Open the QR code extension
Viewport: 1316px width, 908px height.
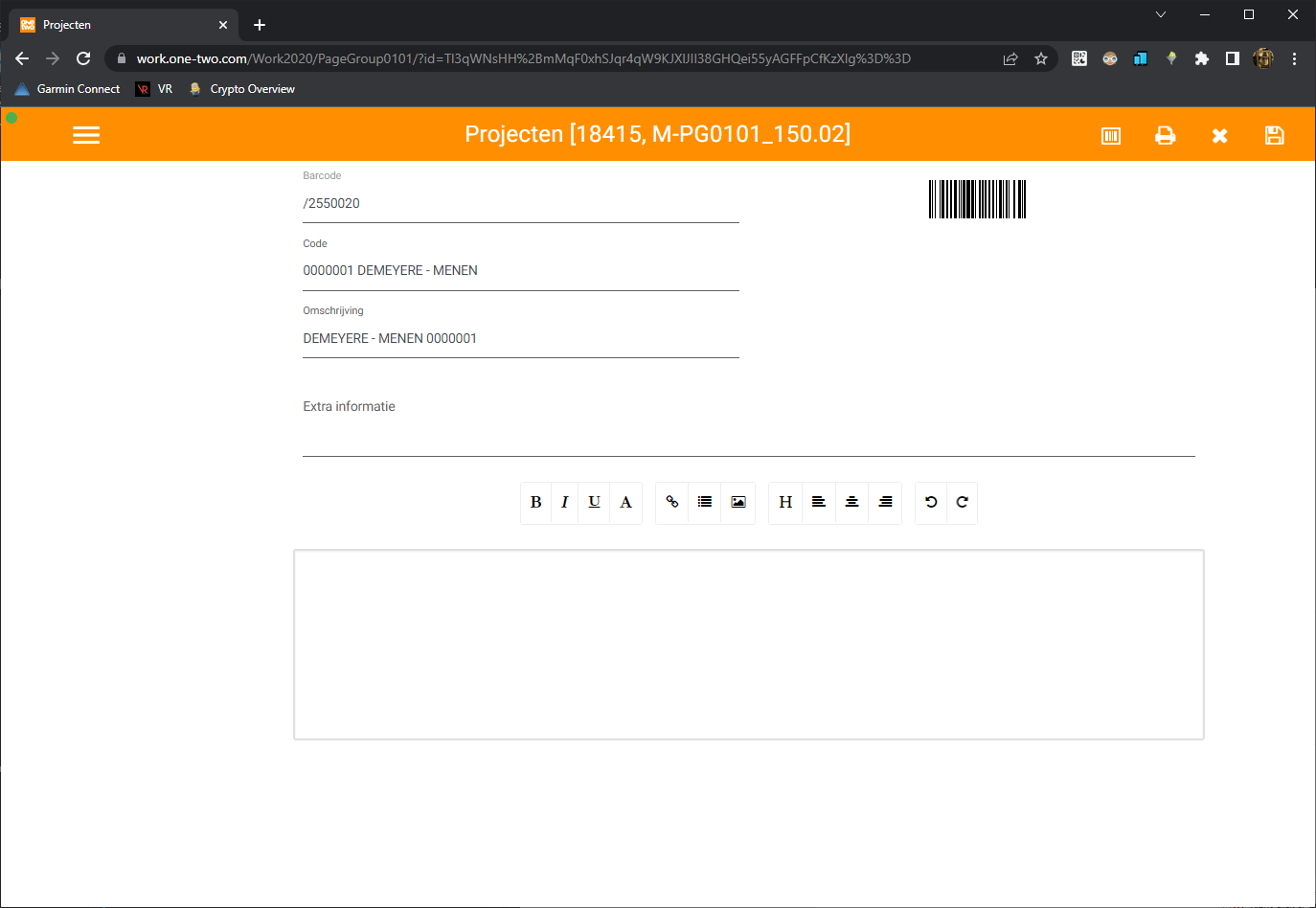(x=1079, y=58)
